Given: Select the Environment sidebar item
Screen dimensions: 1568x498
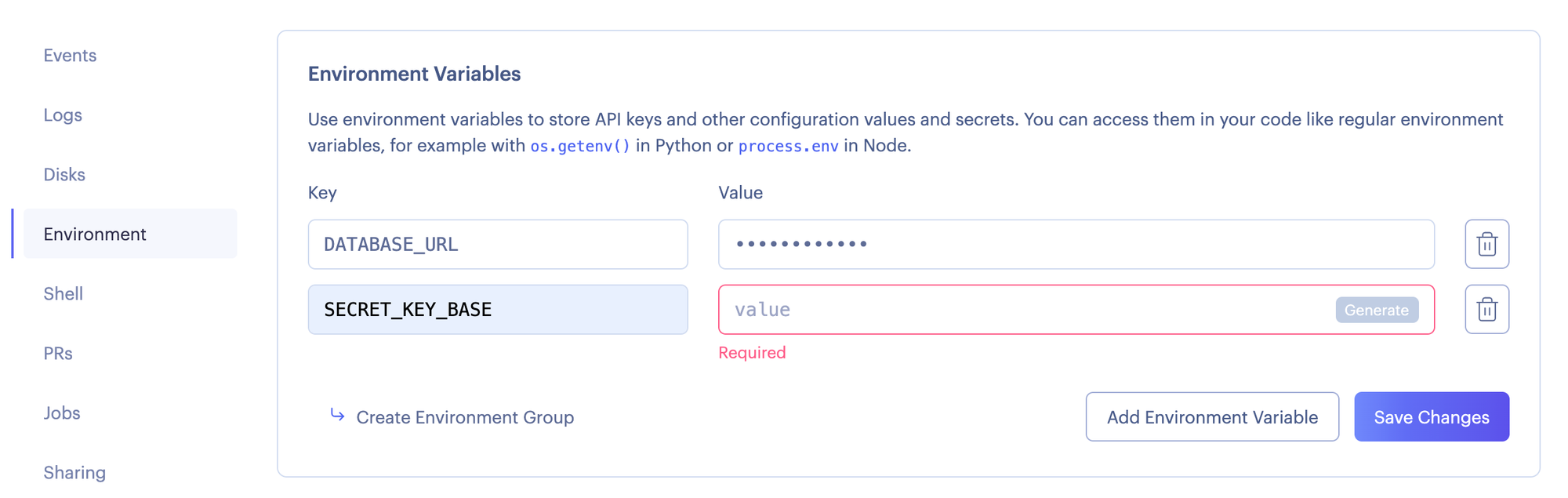Looking at the screenshot, I should 95,234.
